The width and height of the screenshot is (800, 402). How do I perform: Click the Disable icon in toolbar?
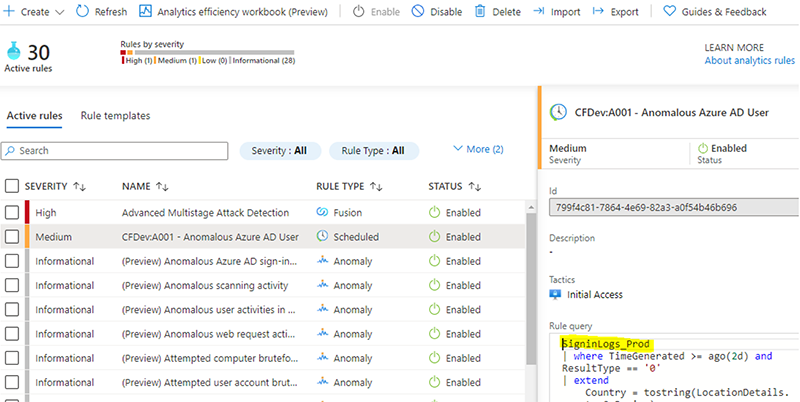point(418,11)
